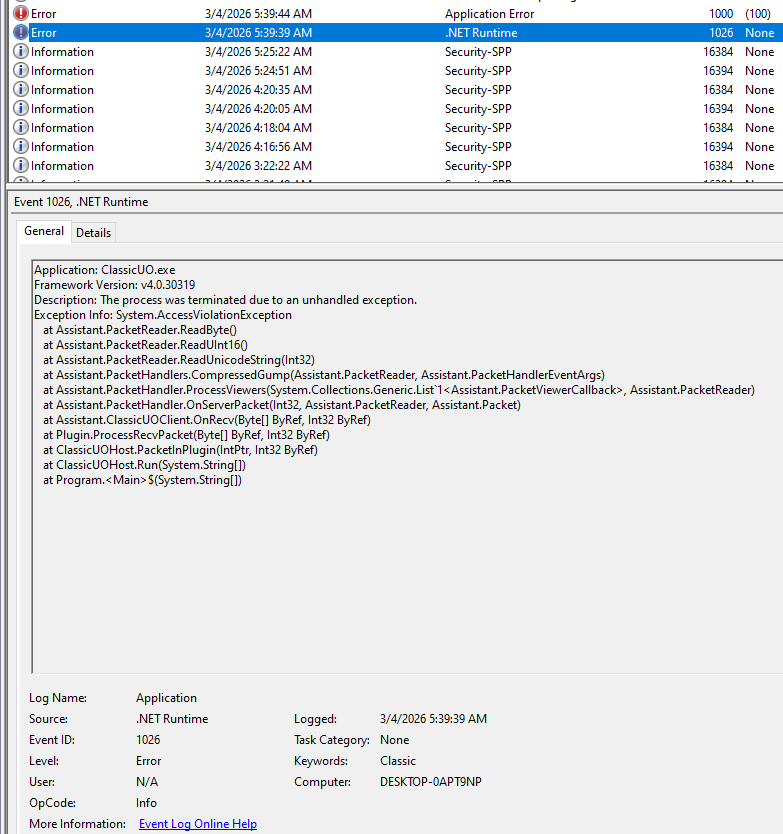Click OpCode value 'Info'
783x834 pixels.
(x=146, y=803)
